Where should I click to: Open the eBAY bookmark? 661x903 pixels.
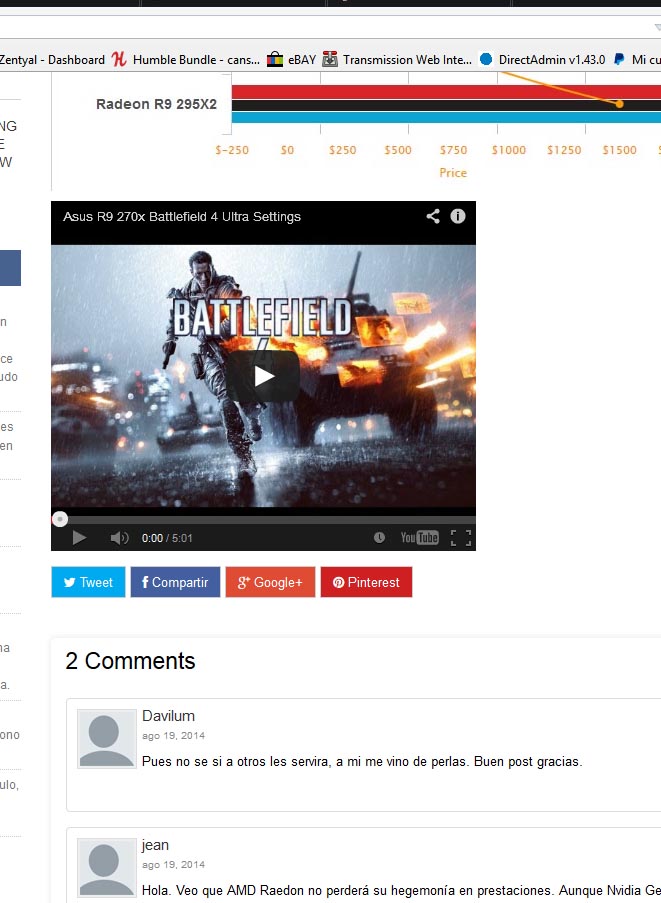coord(291,59)
